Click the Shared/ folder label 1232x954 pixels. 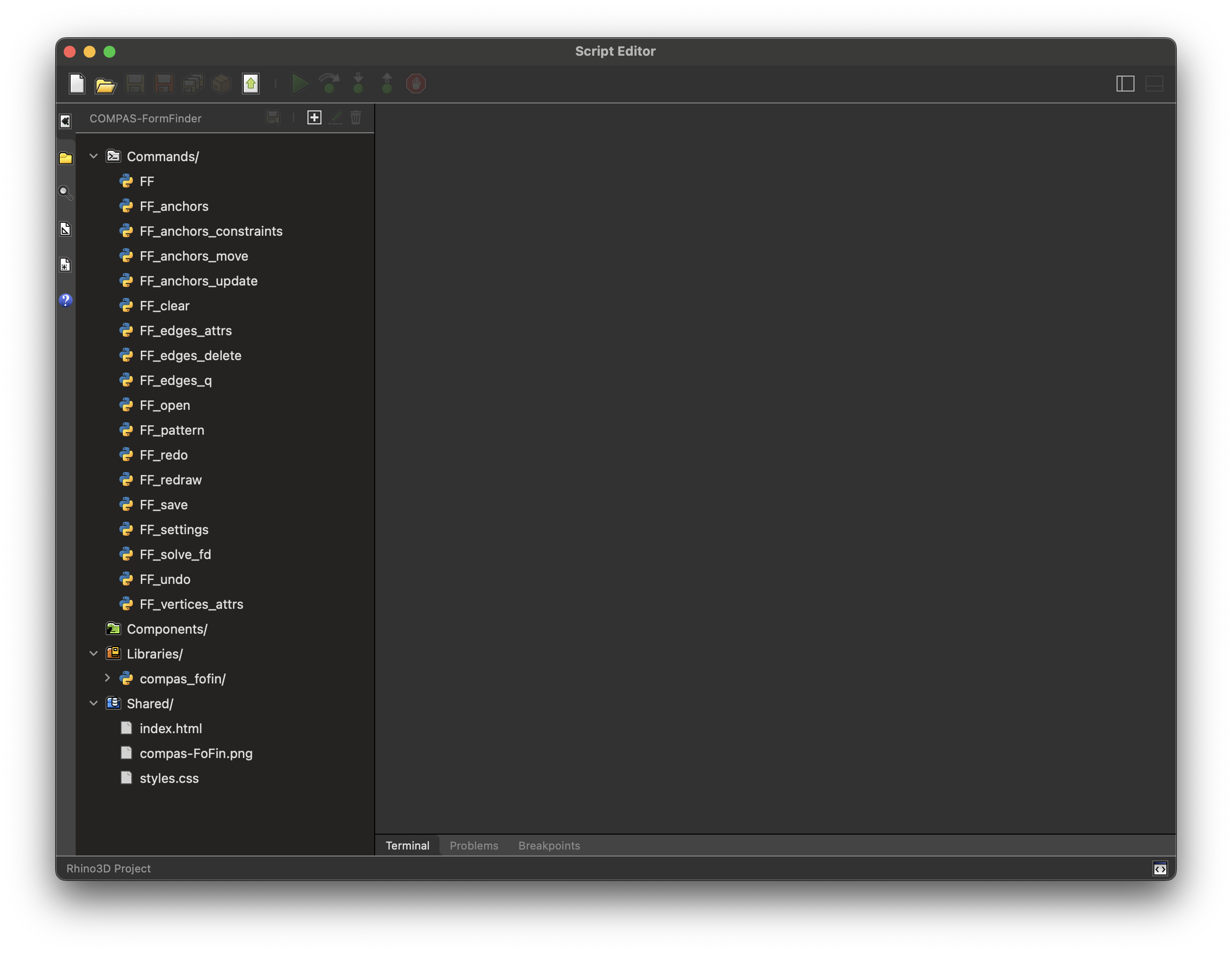[x=150, y=703]
